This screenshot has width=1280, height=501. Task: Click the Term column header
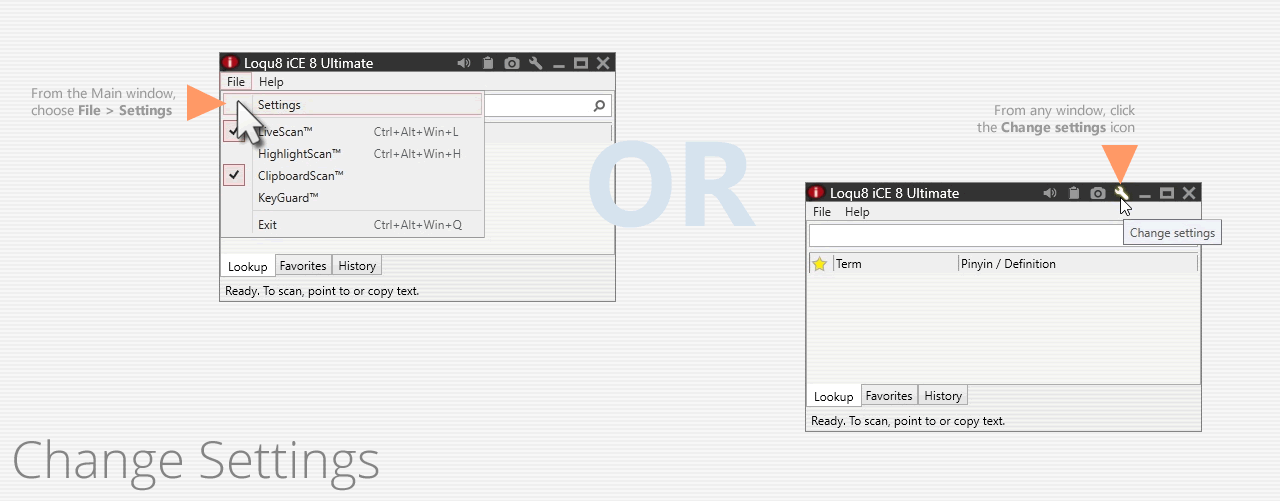tap(895, 264)
